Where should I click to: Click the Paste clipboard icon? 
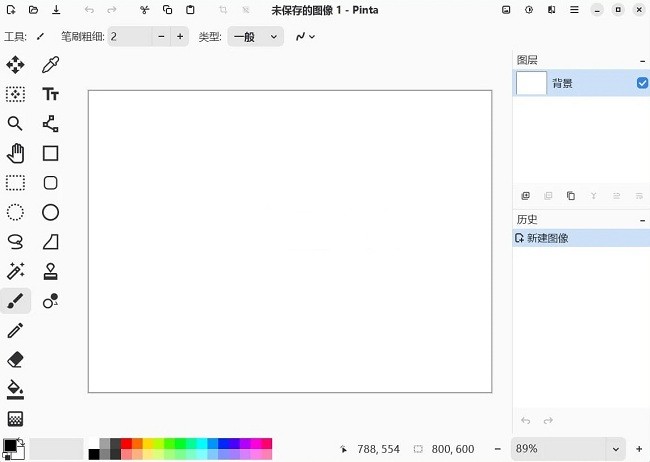tap(190, 10)
